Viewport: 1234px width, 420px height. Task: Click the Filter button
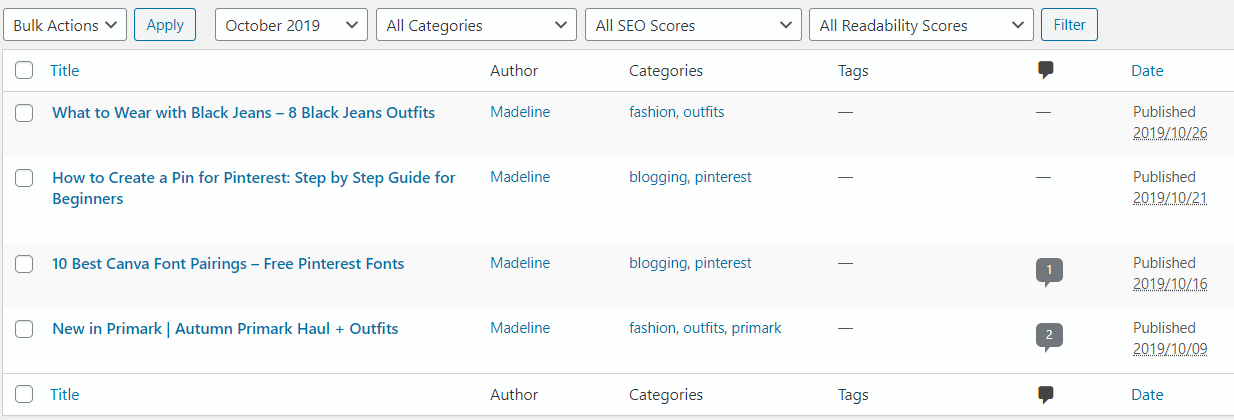pyautogui.click(x=1069, y=25)
